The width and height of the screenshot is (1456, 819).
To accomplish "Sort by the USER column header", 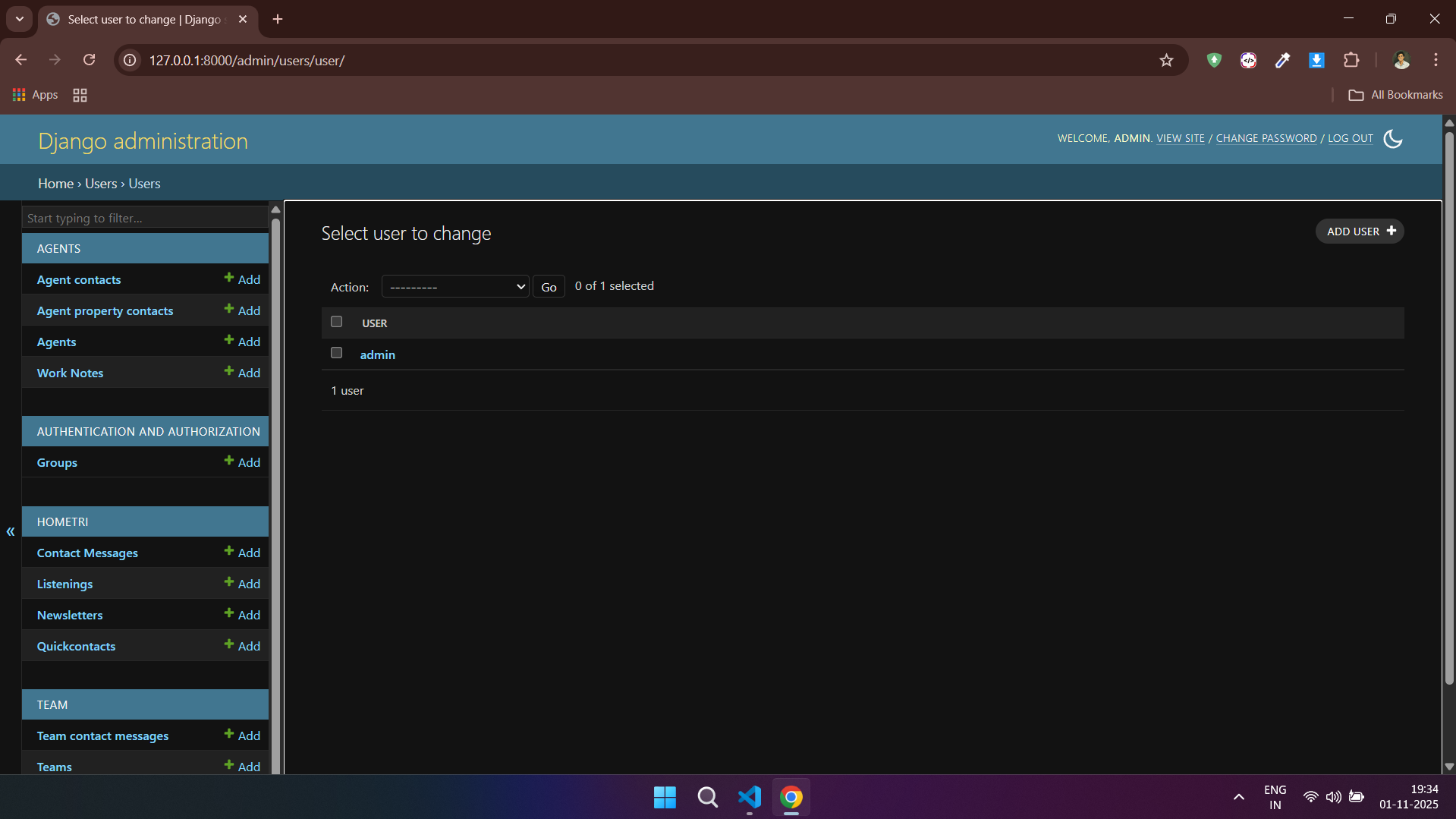I will point(374,323).
